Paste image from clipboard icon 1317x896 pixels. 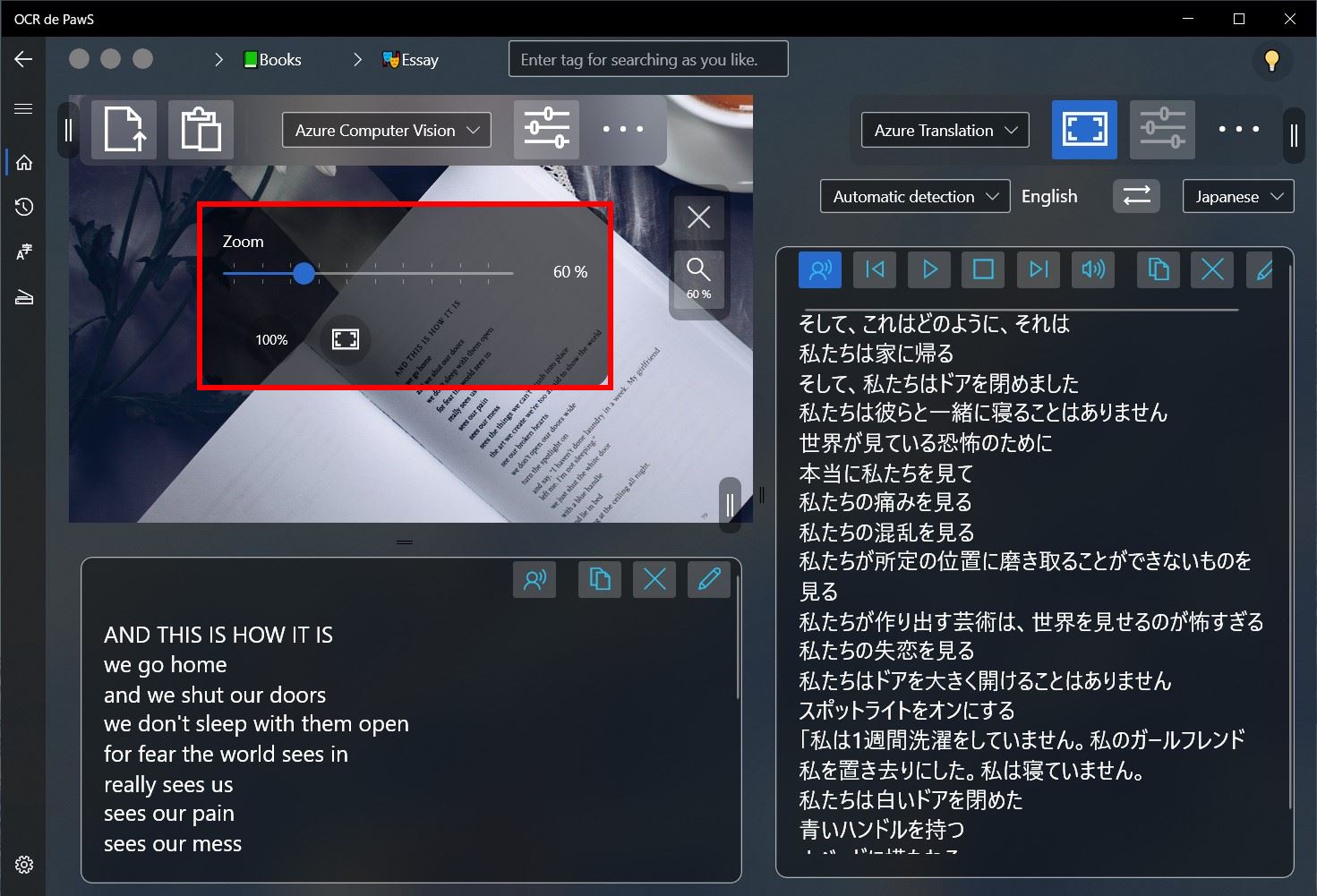[x=201, y=131]
